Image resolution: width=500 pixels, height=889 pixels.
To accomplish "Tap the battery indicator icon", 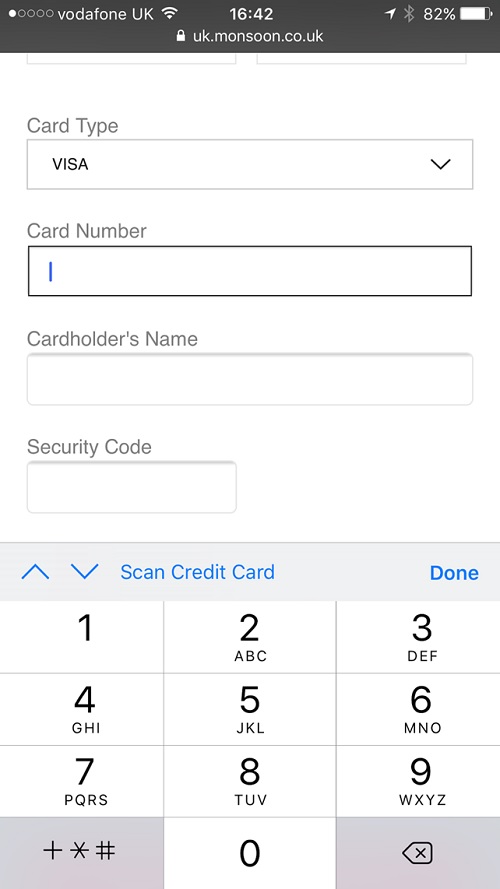I will 478,14.
